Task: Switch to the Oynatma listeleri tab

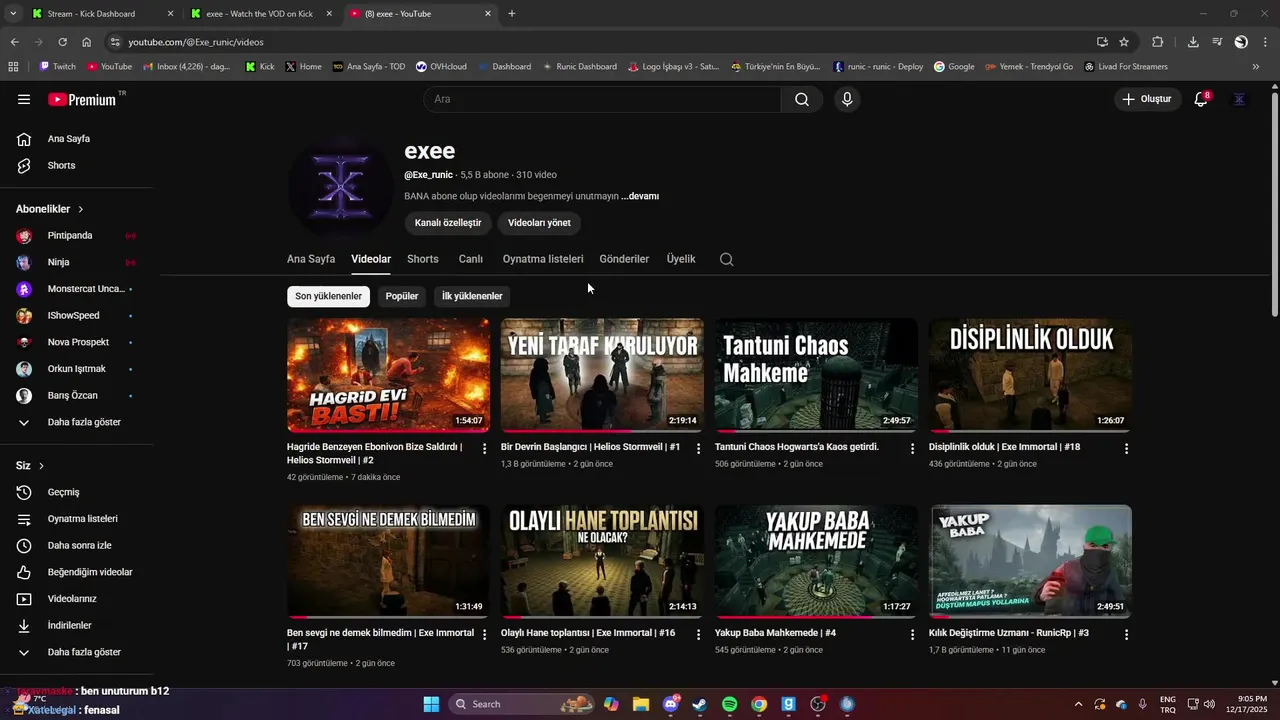Action: [x=543, y=259]
